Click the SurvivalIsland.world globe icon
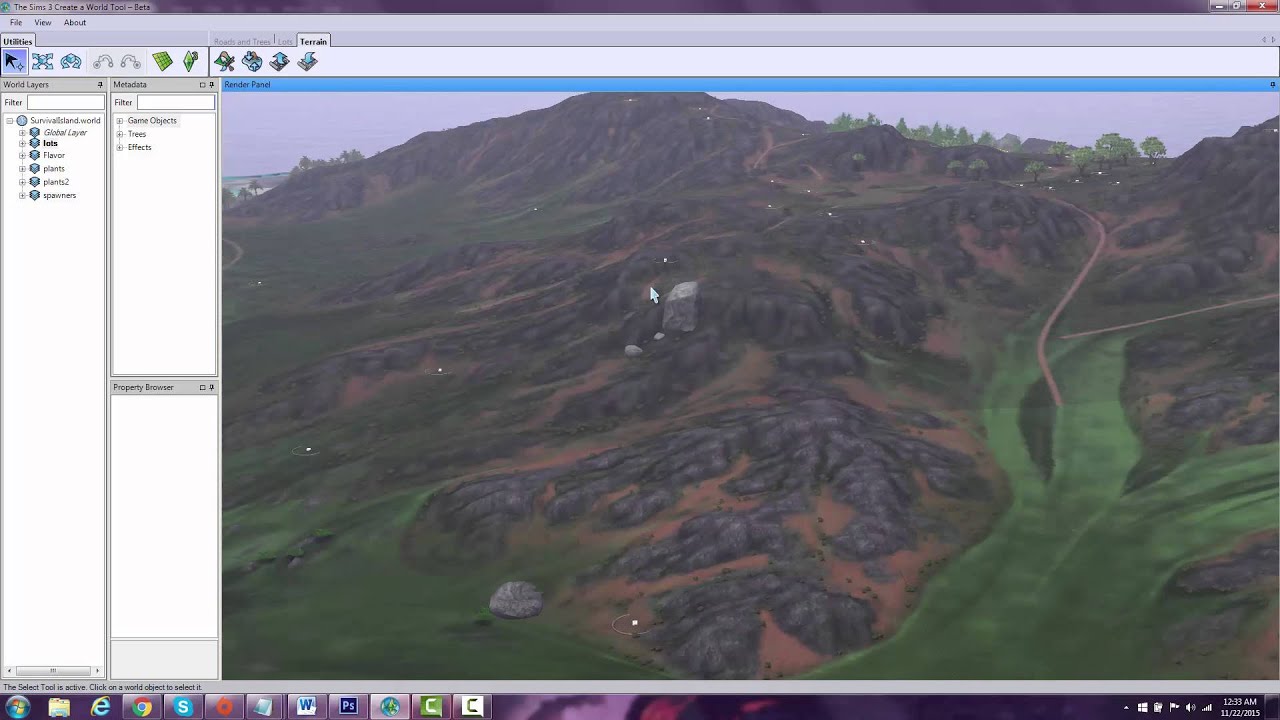The image size is (1280, 720). pyautogui.click(x=22, y=121)
